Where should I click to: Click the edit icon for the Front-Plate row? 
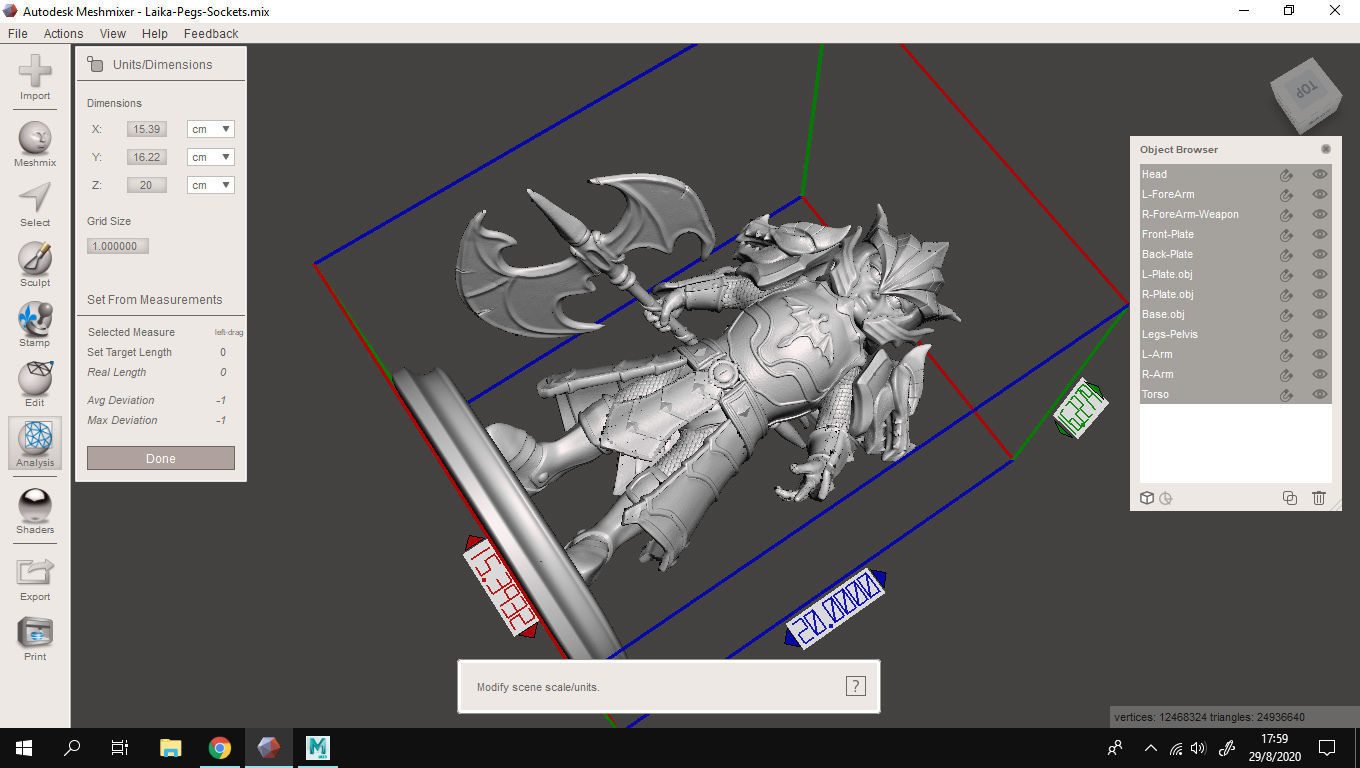pyautogui.click(x=1286, y=234)
